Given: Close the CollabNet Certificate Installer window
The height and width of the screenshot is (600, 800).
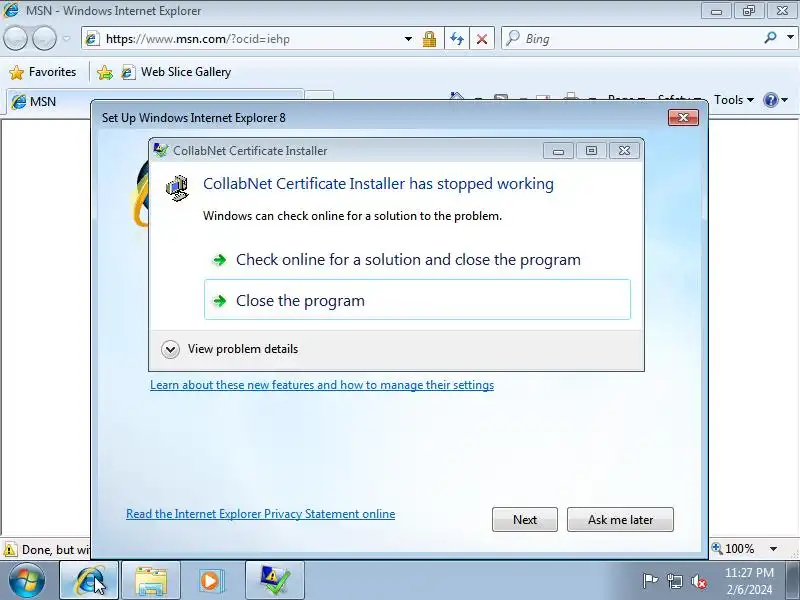Looking at the screenshot, I should (624, 151).
